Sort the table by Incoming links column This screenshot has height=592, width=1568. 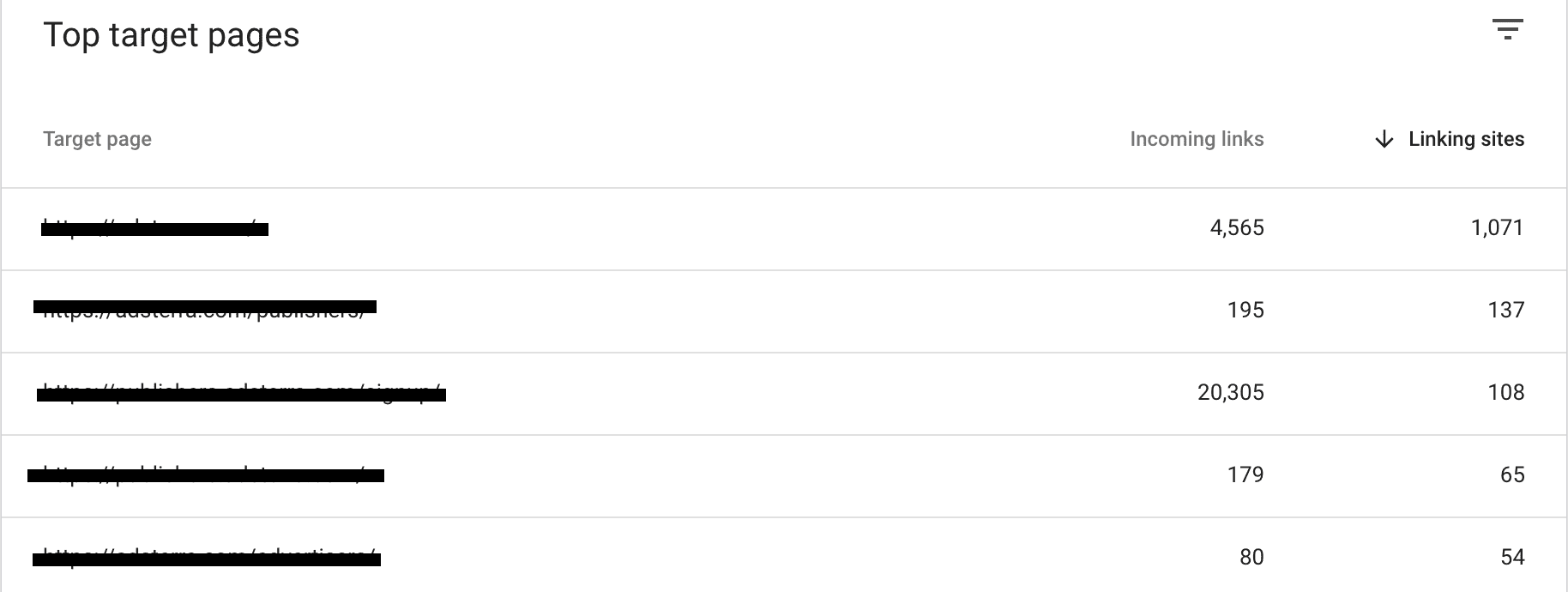point(1197,138)
